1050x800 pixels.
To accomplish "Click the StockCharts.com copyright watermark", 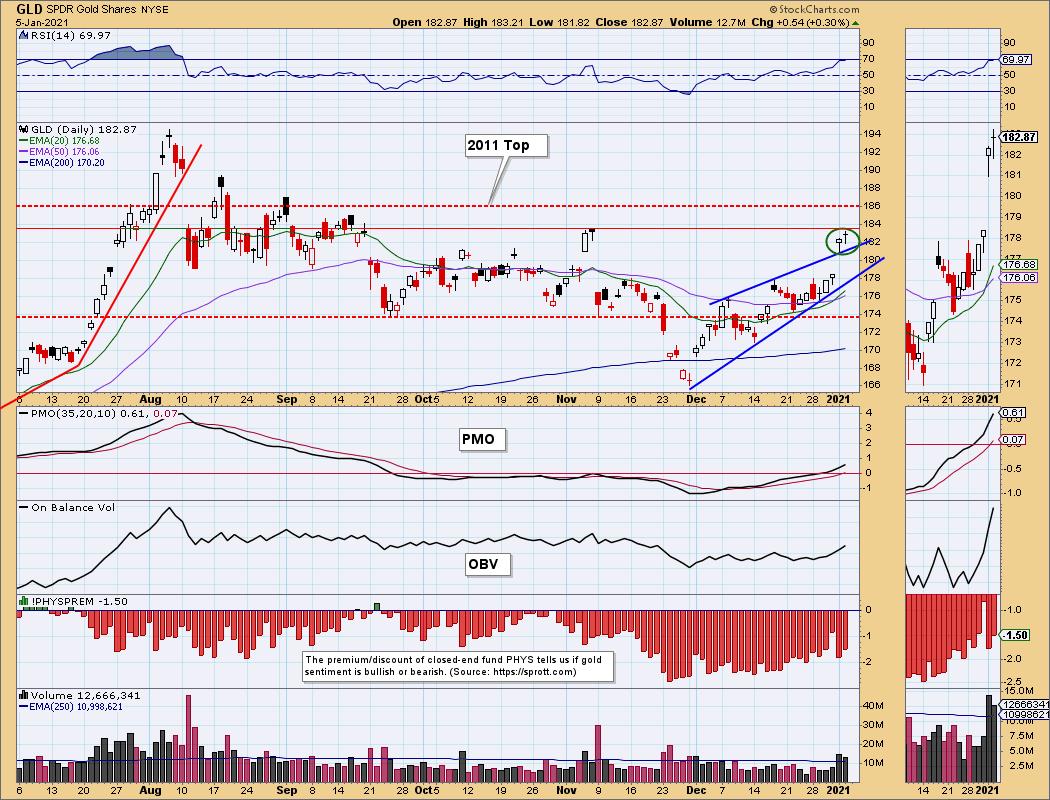I will pyautogui.click(x=814, y=9).
